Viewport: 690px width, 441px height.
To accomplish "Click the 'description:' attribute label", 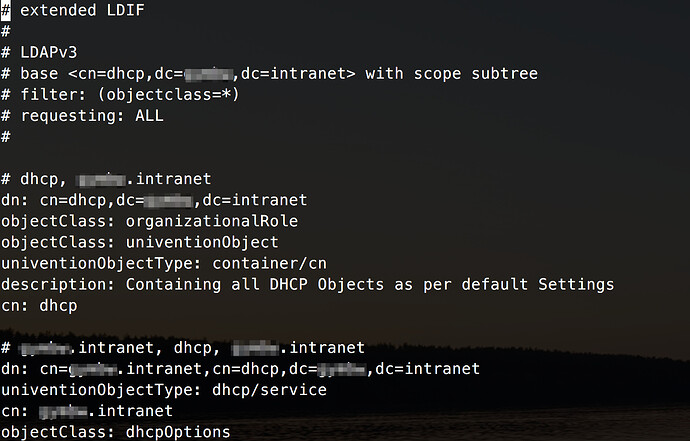I will pos(58,285).
